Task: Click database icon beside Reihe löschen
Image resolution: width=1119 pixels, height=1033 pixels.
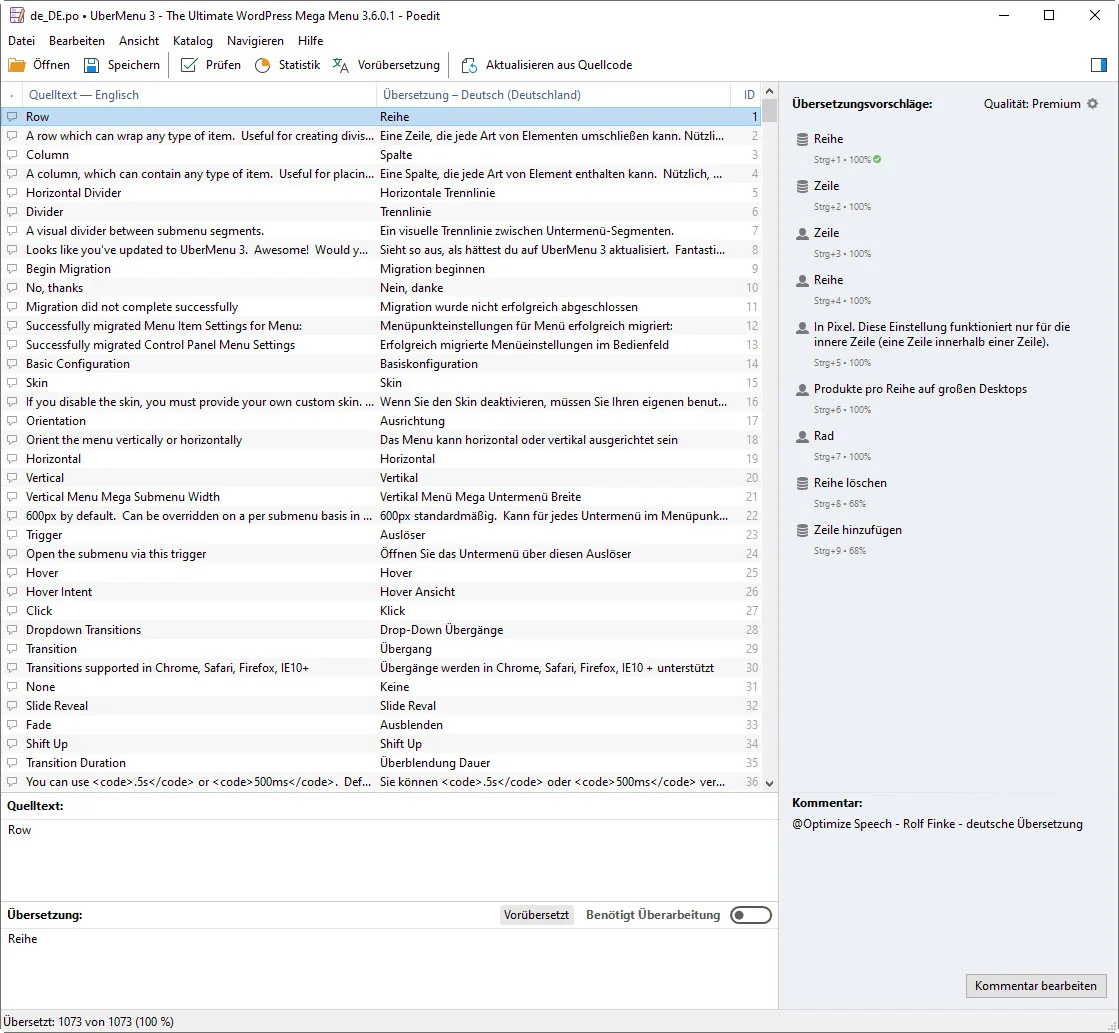Action: (802, 483)
